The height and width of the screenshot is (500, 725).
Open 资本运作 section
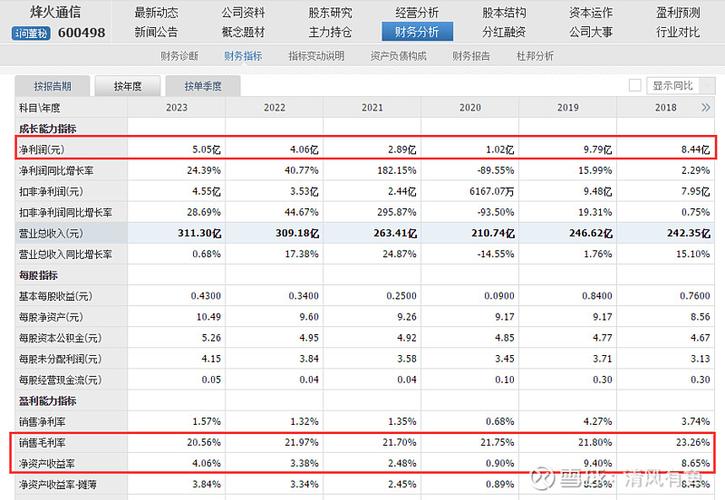pyautogui.click(x=591, y=12)
